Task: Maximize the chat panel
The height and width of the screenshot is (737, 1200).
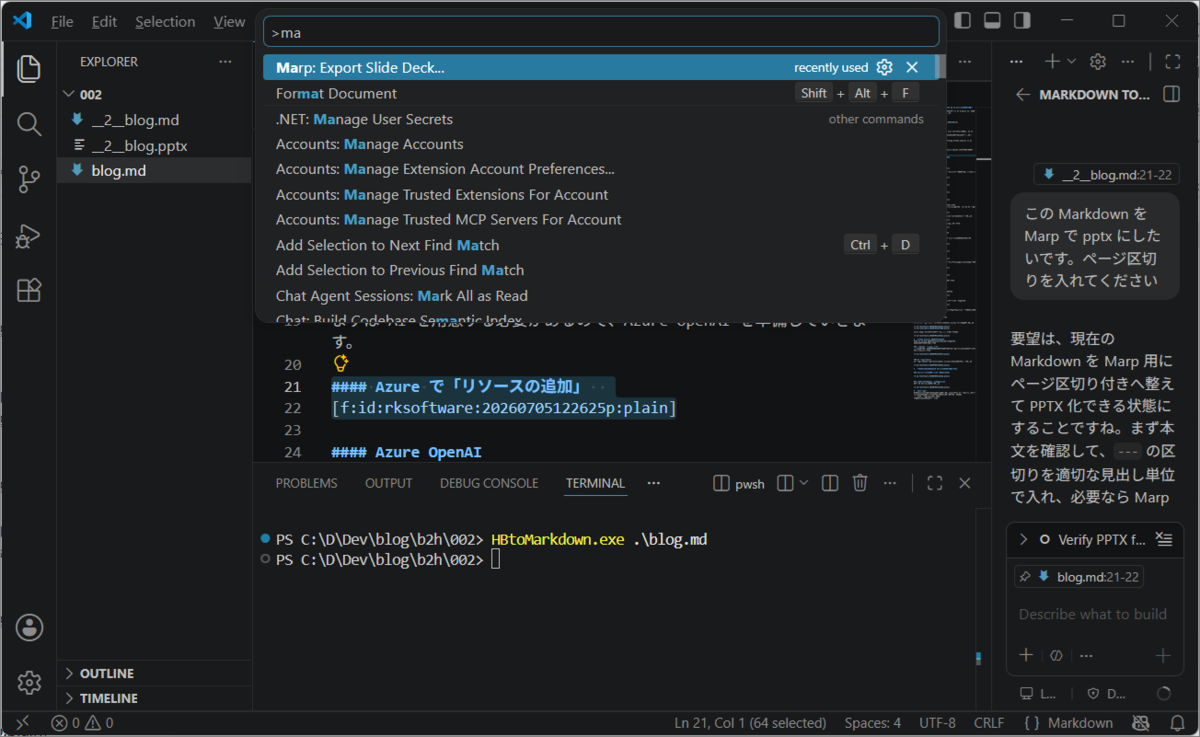Action: [x=1174, y=61]
